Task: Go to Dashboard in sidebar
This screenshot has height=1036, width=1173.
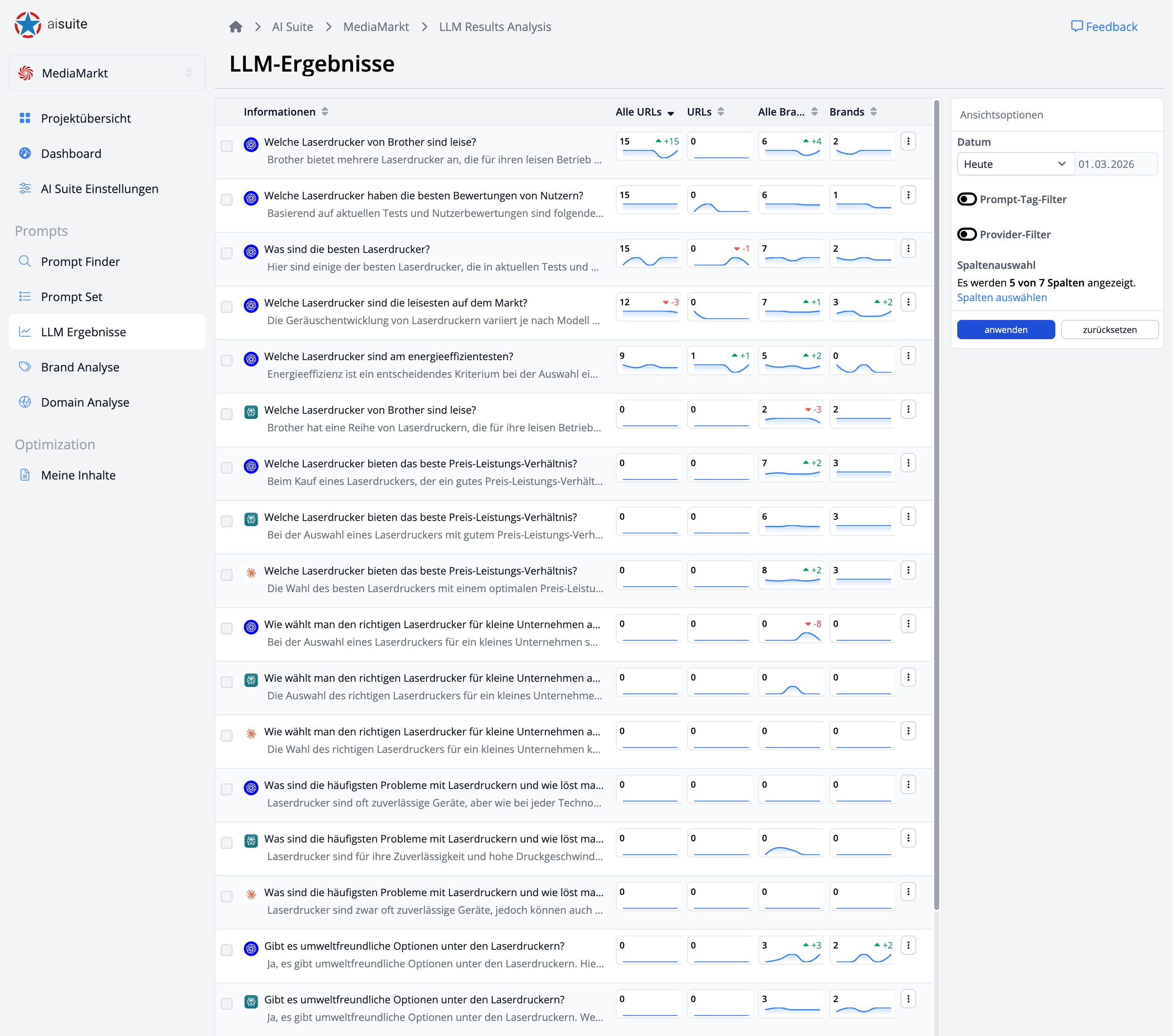Action: coord(71,154)
